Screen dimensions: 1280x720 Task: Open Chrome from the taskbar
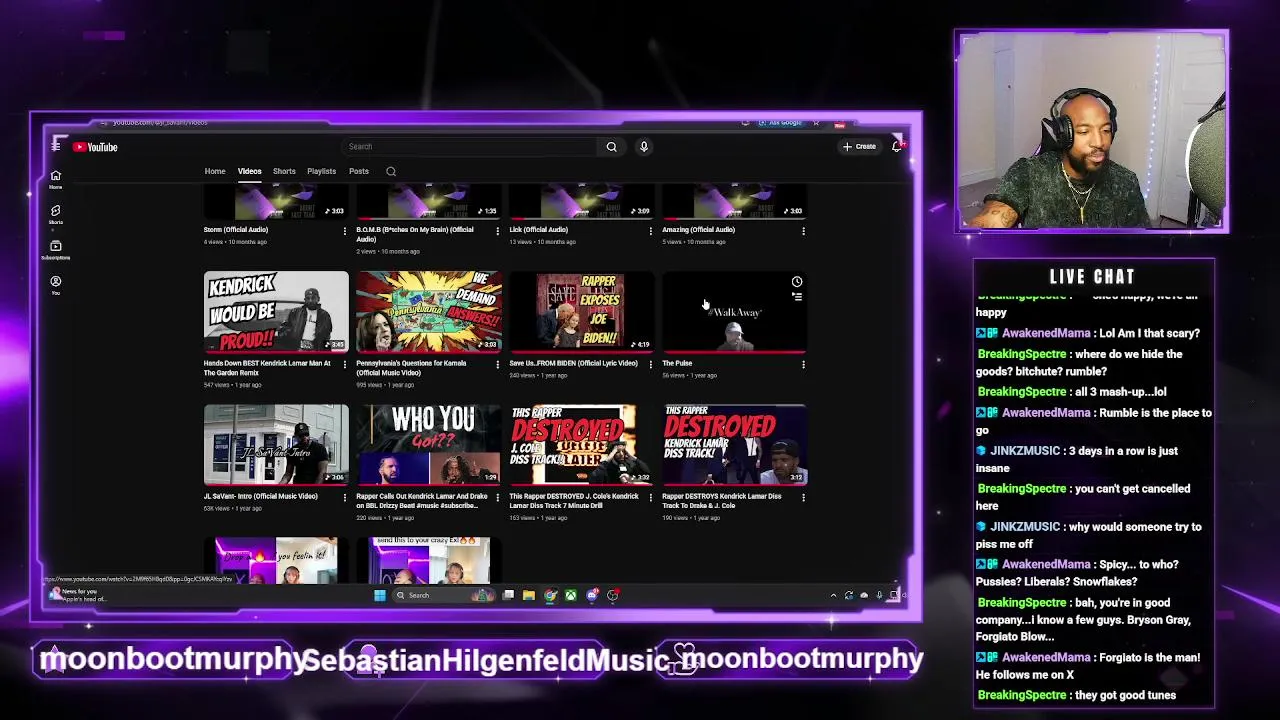550,595
